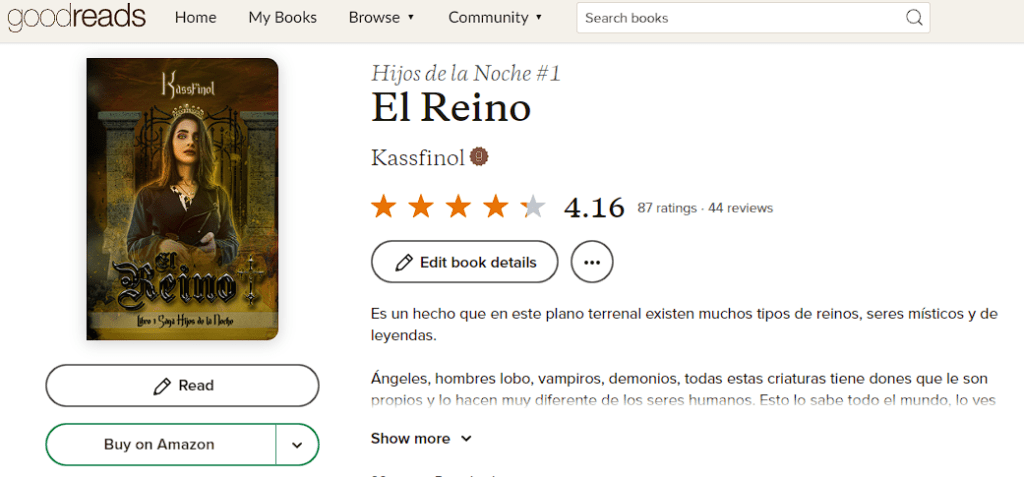This screenshot has height=477, width=1024.
Task: Expand the Browse dropdown menu
Action: click(x=381, y=18)
